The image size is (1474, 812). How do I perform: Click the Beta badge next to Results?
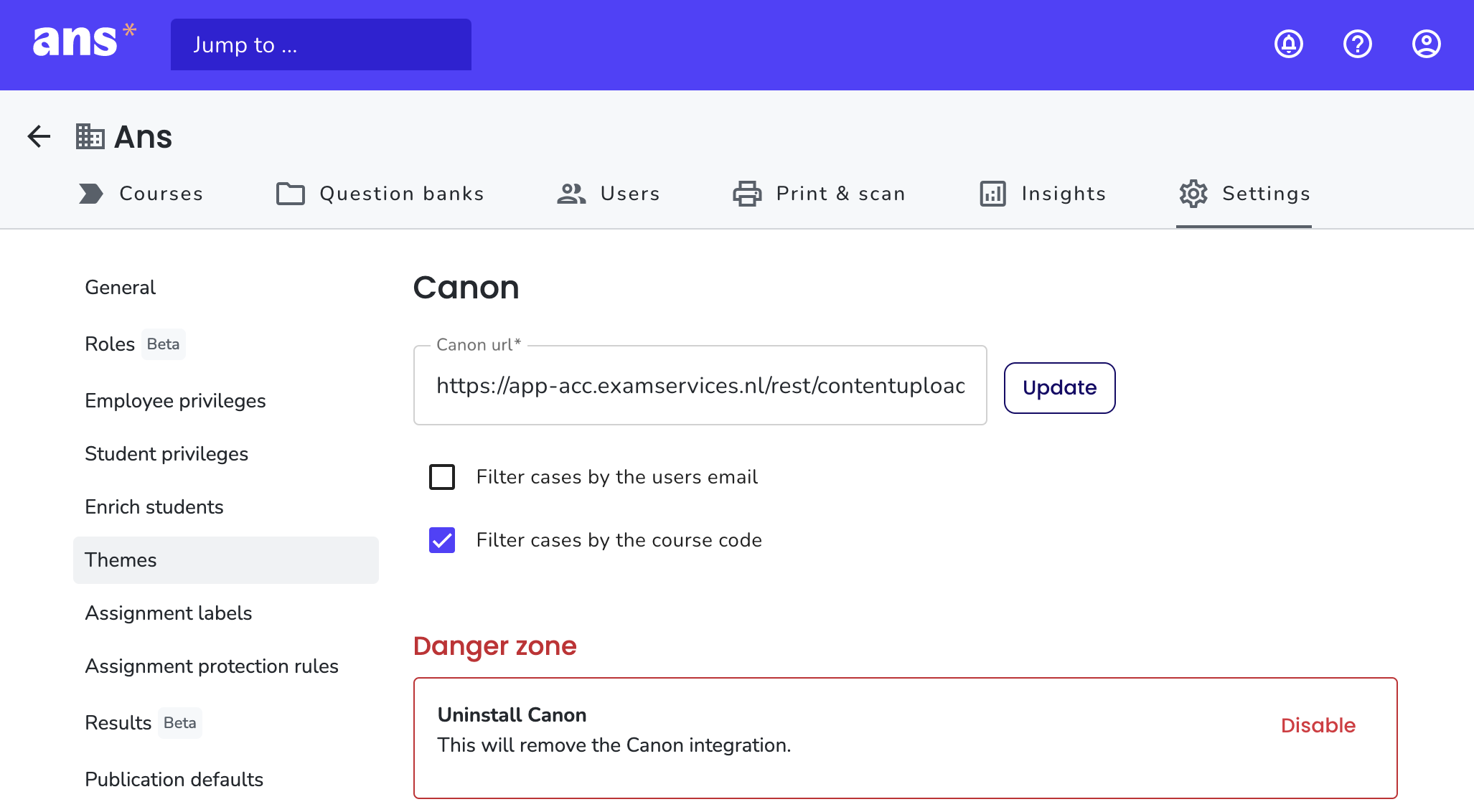[179, 723]
